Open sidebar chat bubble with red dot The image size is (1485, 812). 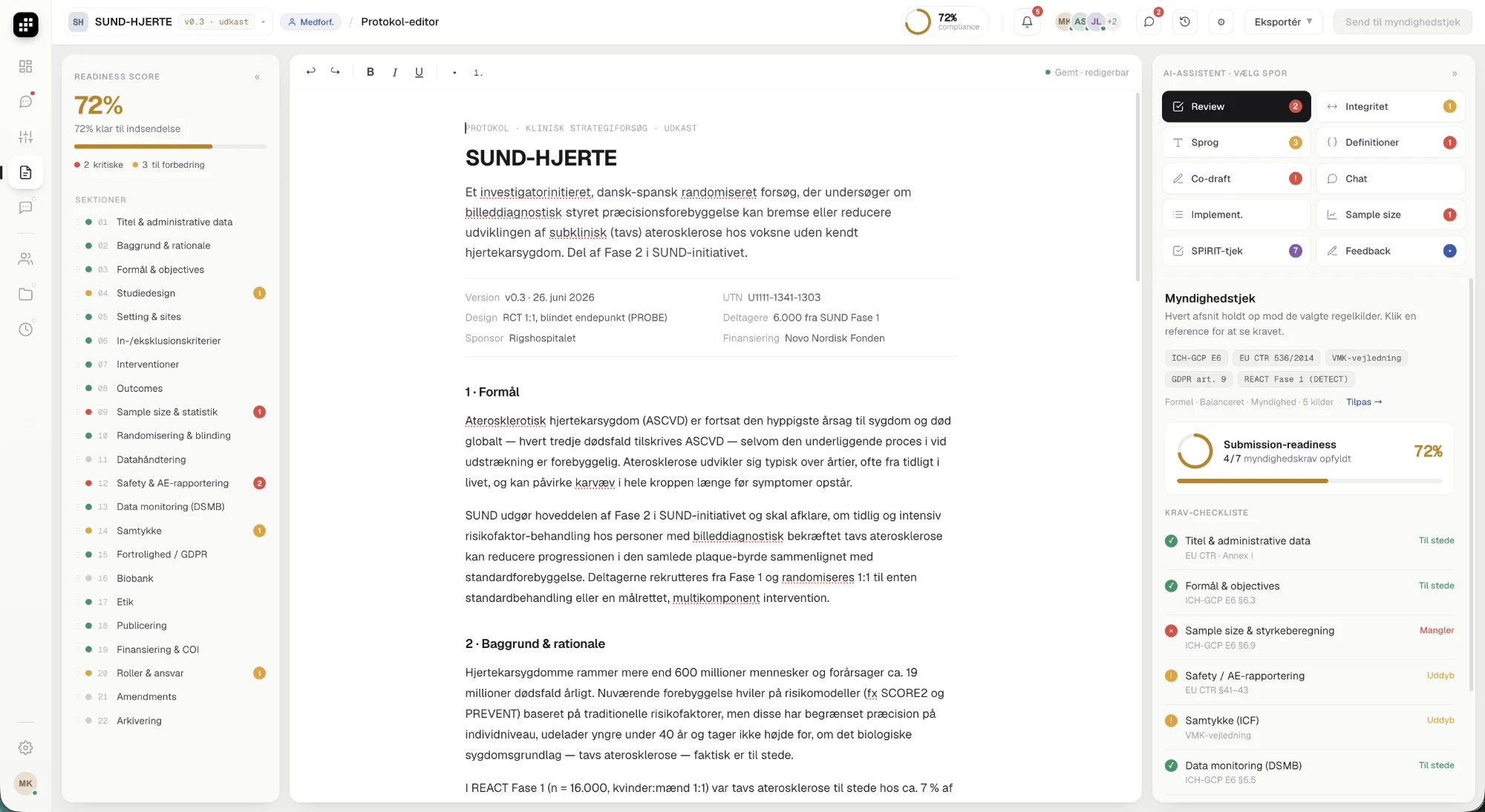[x=25, y=102]
